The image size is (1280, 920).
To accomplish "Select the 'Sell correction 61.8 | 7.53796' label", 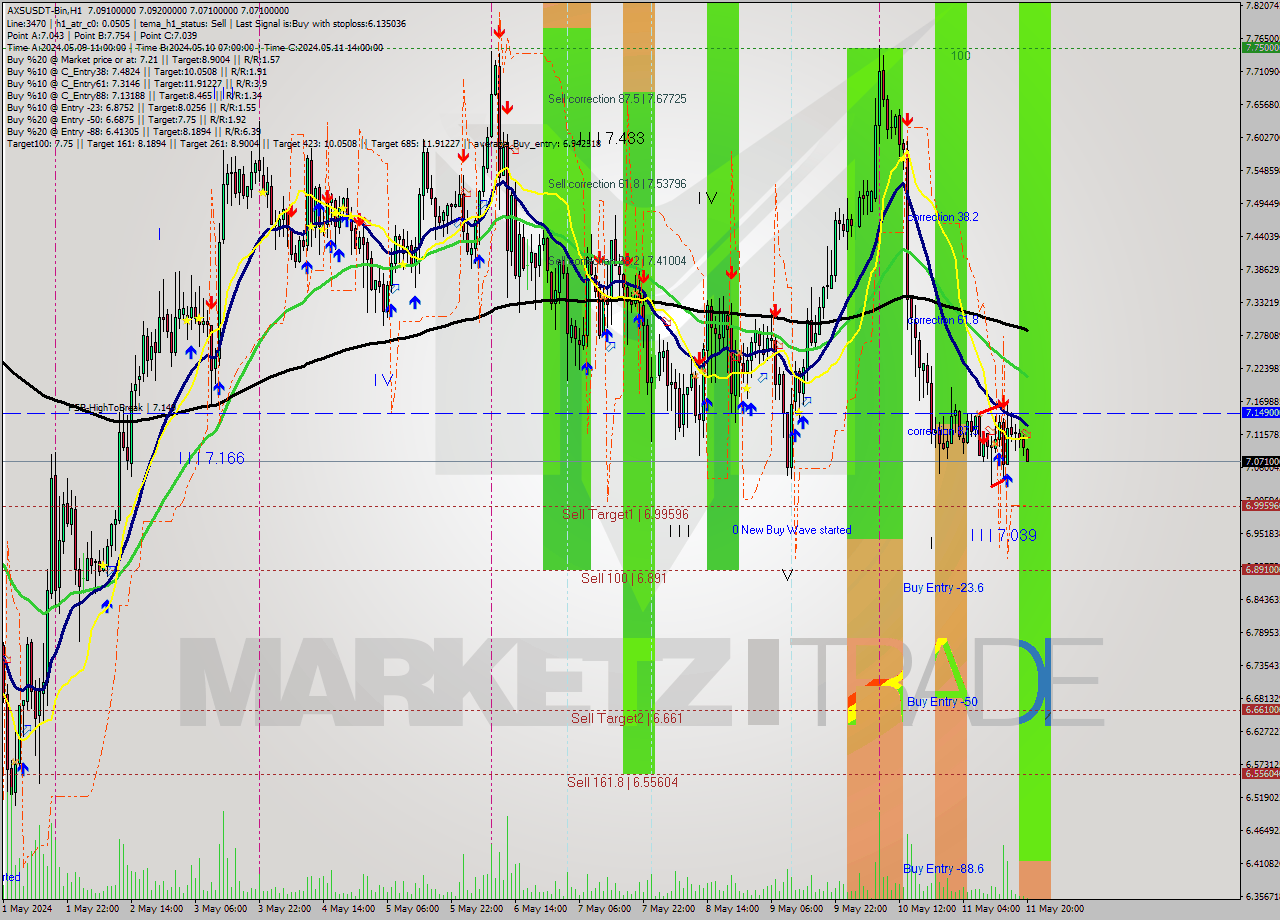I will (617, 184).
